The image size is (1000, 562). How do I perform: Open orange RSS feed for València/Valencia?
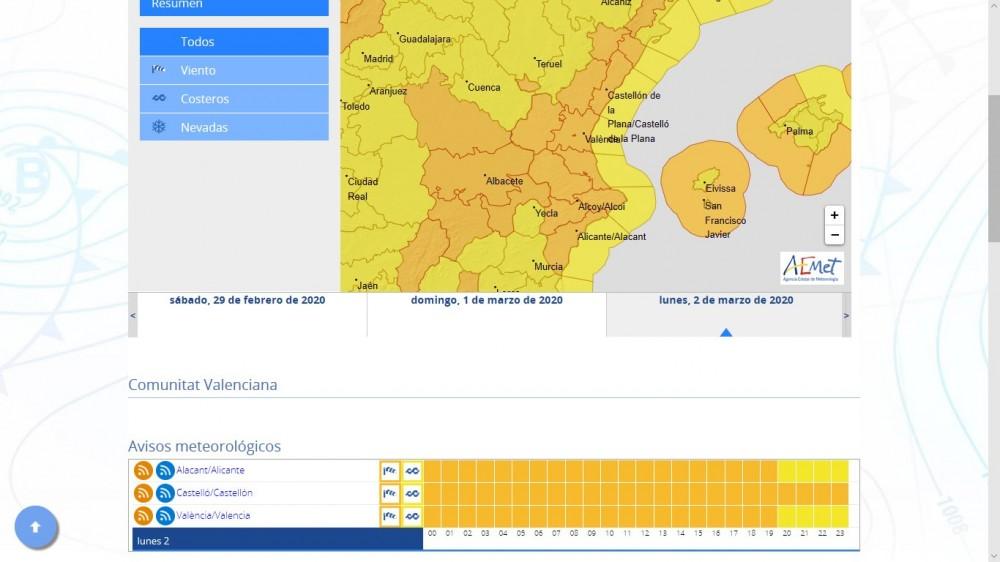pos(143,516)
